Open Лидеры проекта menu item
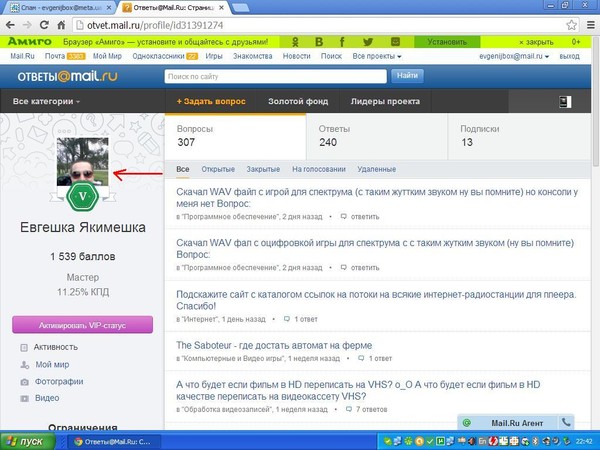The image size is (600, 450). coord(385,101)
